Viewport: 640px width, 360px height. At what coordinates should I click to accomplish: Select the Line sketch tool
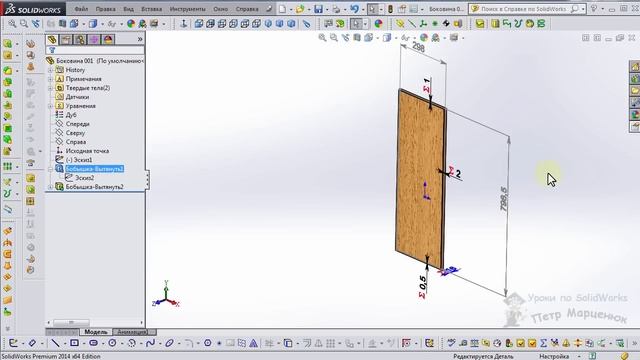(x=55, y=343)
